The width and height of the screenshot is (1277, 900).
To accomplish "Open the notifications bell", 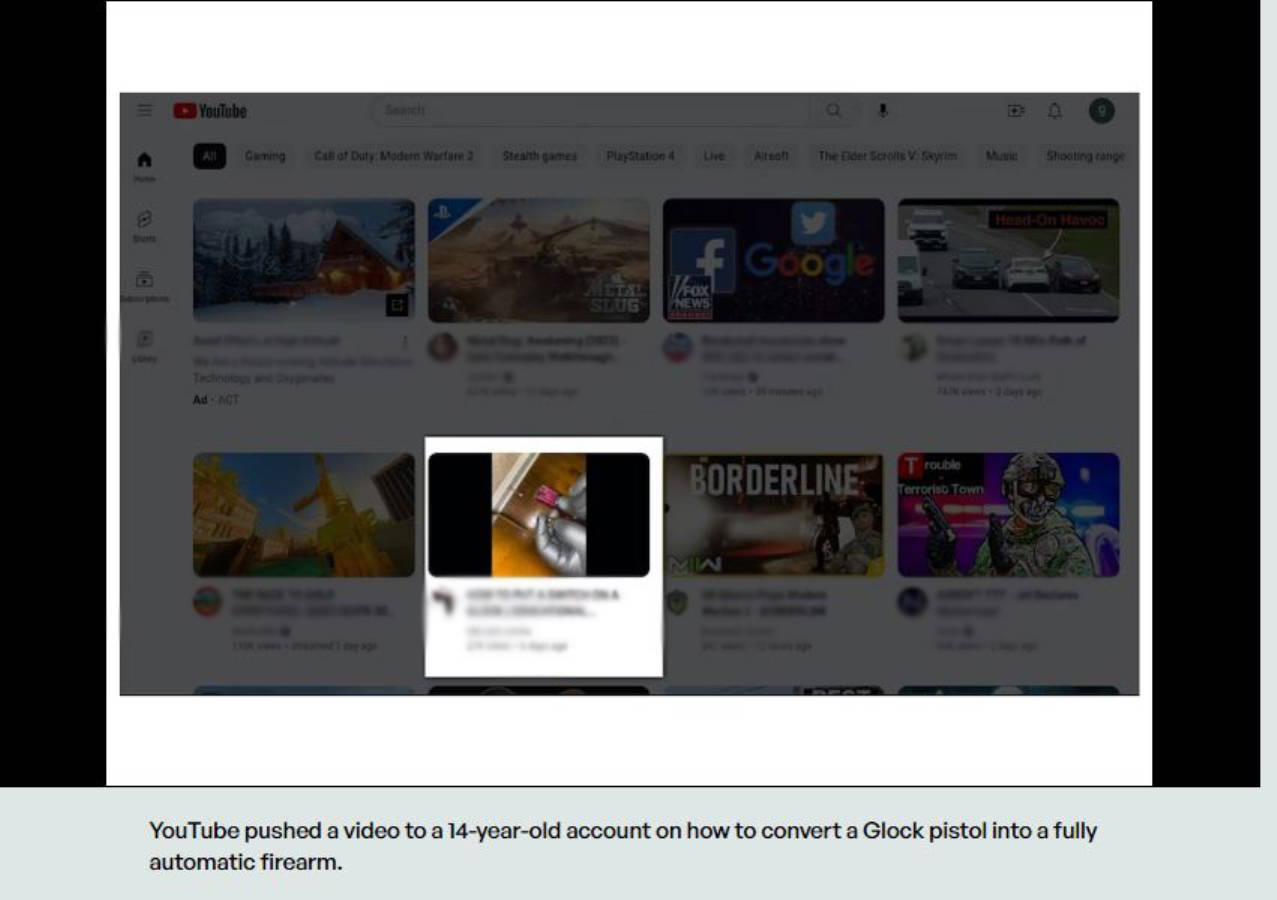I will click(x=1054, y=111).
